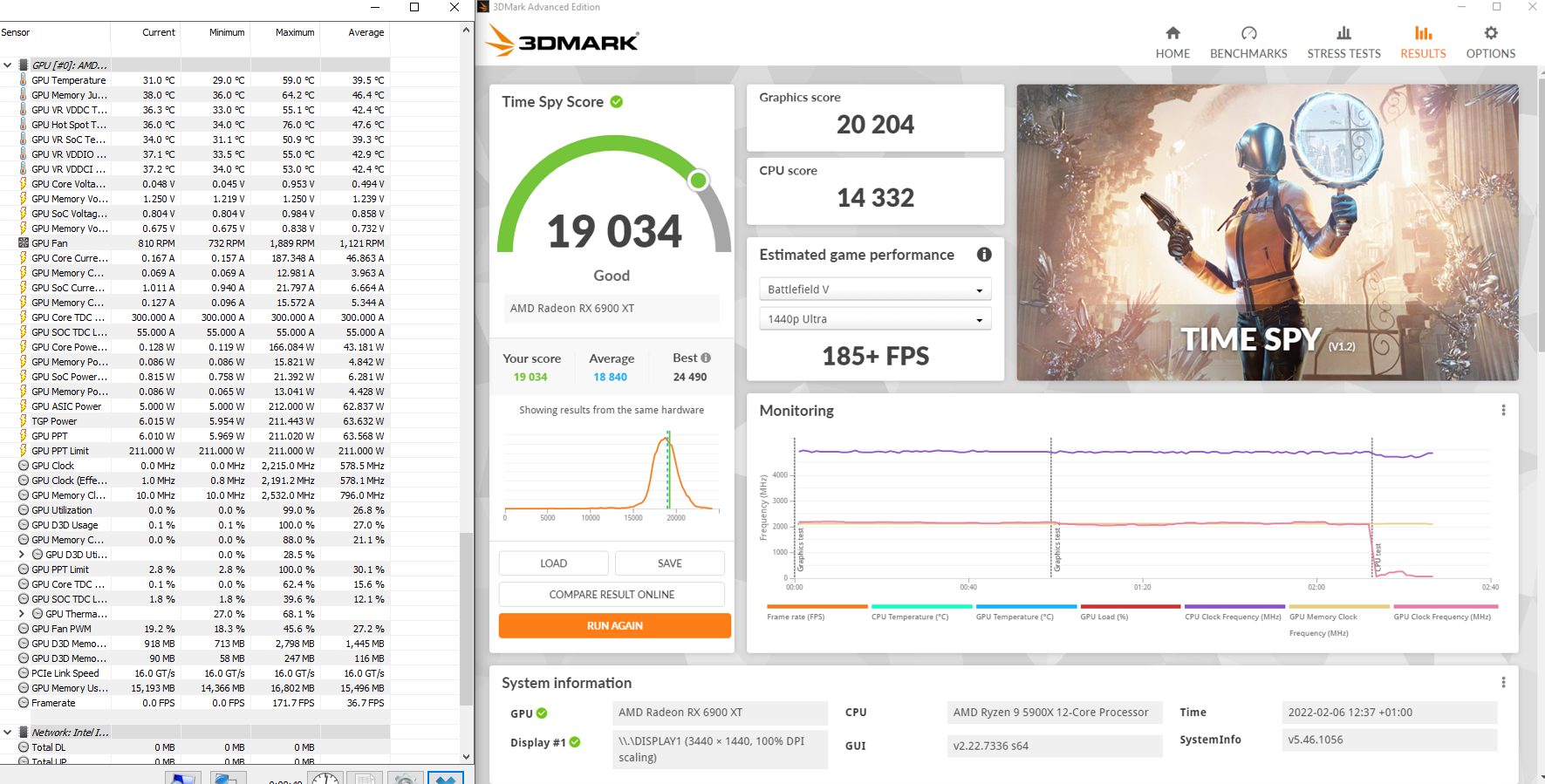
Task: Click the green check next to Display #1
Action: coord(575,742)
